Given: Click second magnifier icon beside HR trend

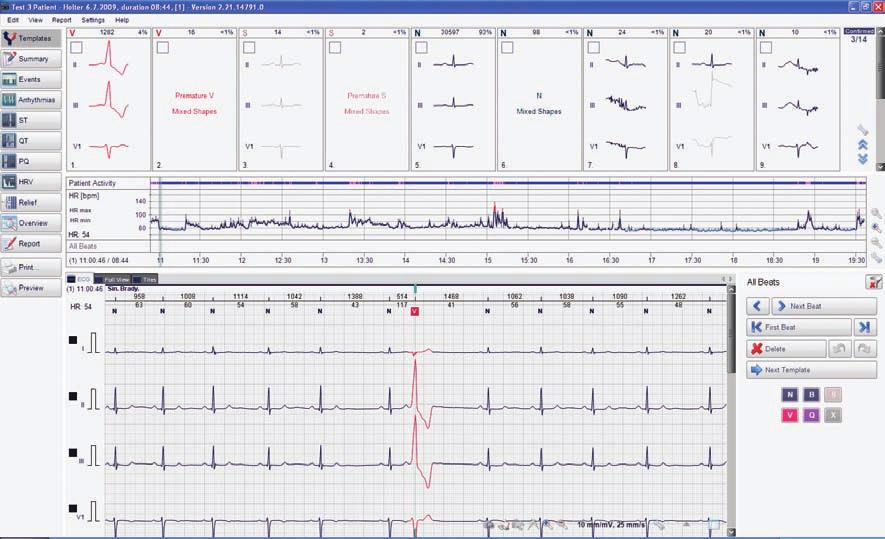Looking at the screenshot, I should pyautogui.click(x=876, y=228).
